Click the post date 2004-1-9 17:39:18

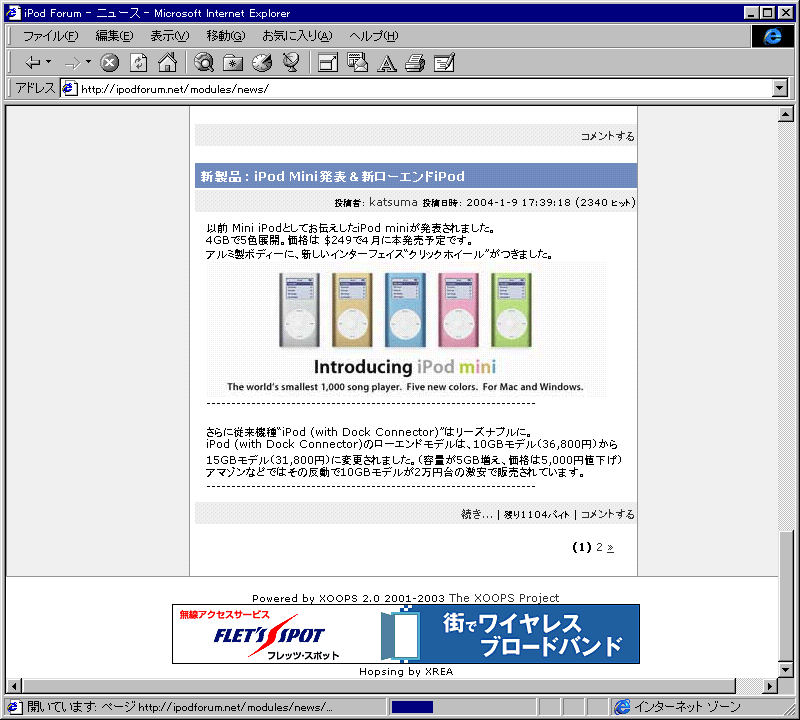[x=518, y=202]
